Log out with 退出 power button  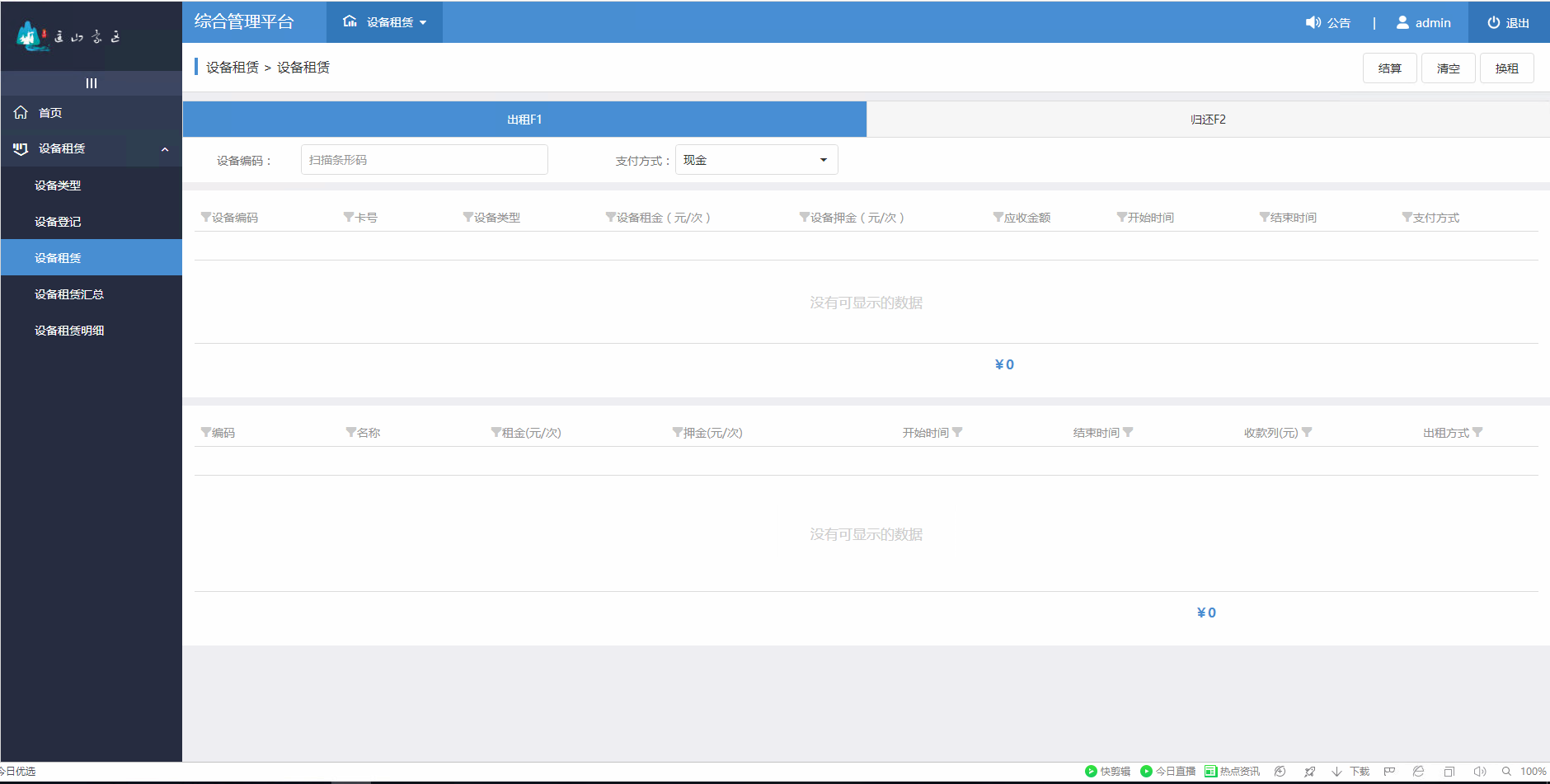[x=1508, y=23]
